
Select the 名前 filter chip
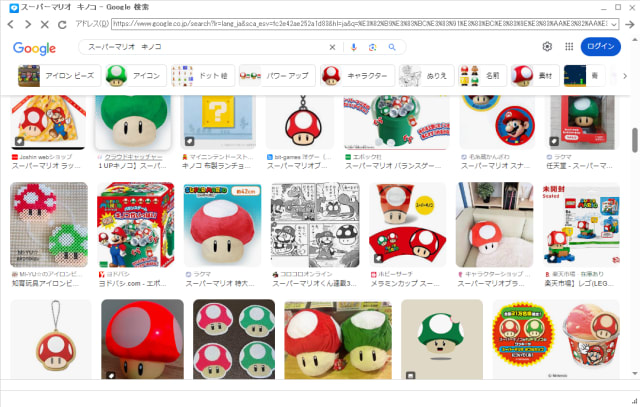(x=482, y=76)
